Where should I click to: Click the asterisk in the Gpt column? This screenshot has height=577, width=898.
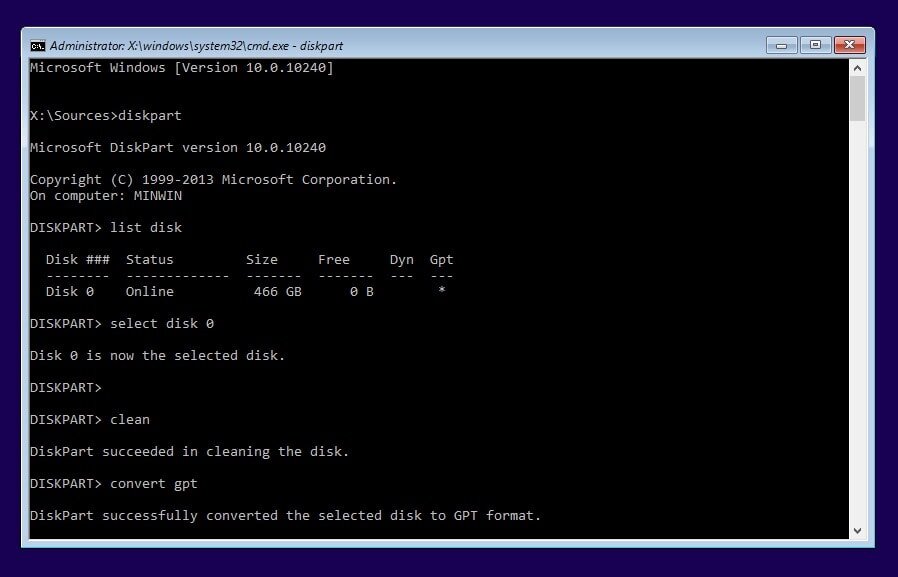click(442, 290)
